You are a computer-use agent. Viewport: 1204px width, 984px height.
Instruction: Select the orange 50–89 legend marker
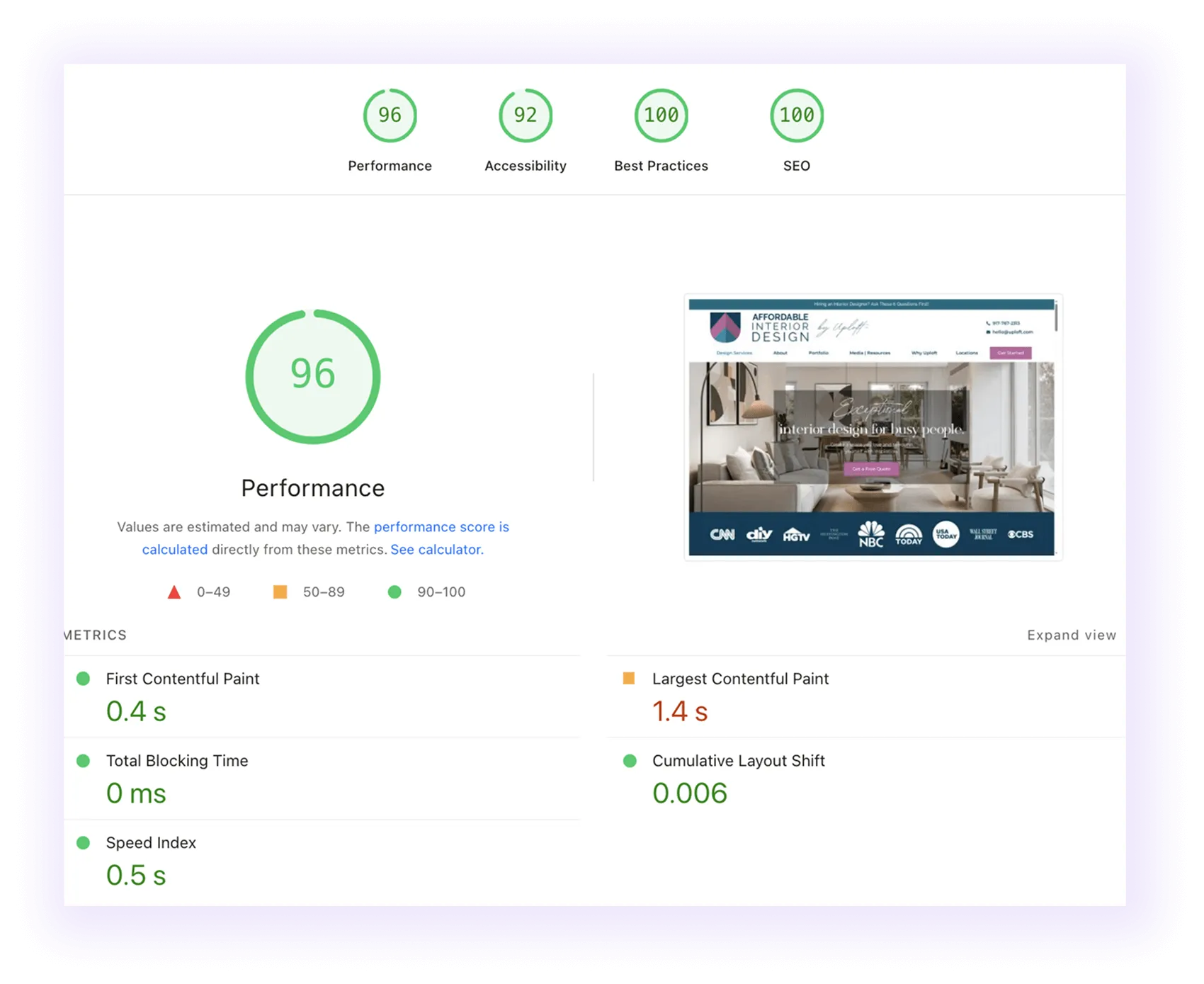click(280, 592)
